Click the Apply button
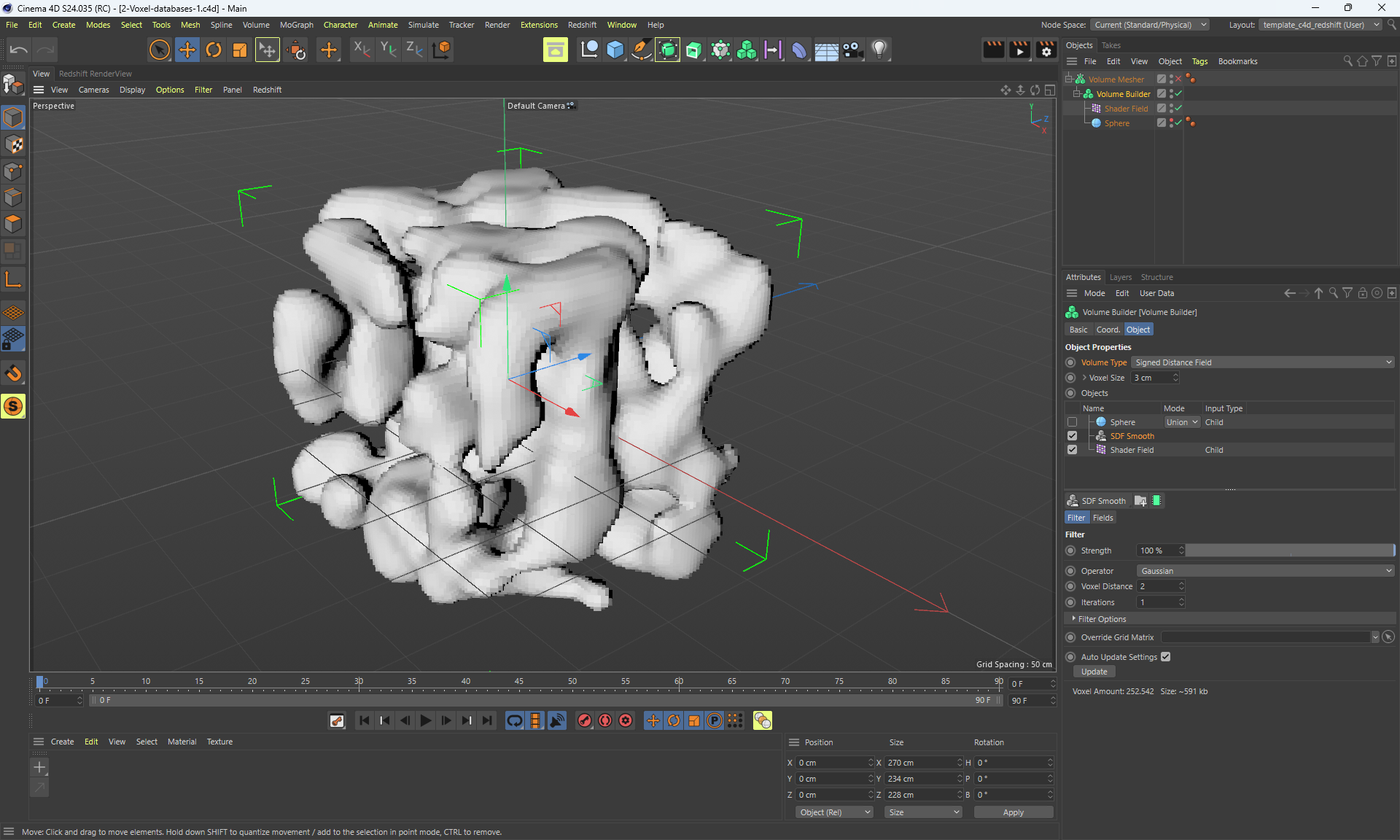1400x840 pixels. (1013, 812)
